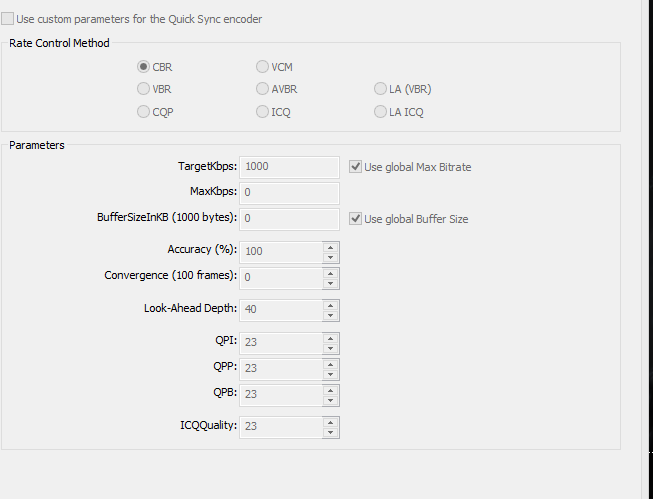Click the BufferSizeInKB input box
This screenshot has width=653, height=499.
(x=289, y=219)
